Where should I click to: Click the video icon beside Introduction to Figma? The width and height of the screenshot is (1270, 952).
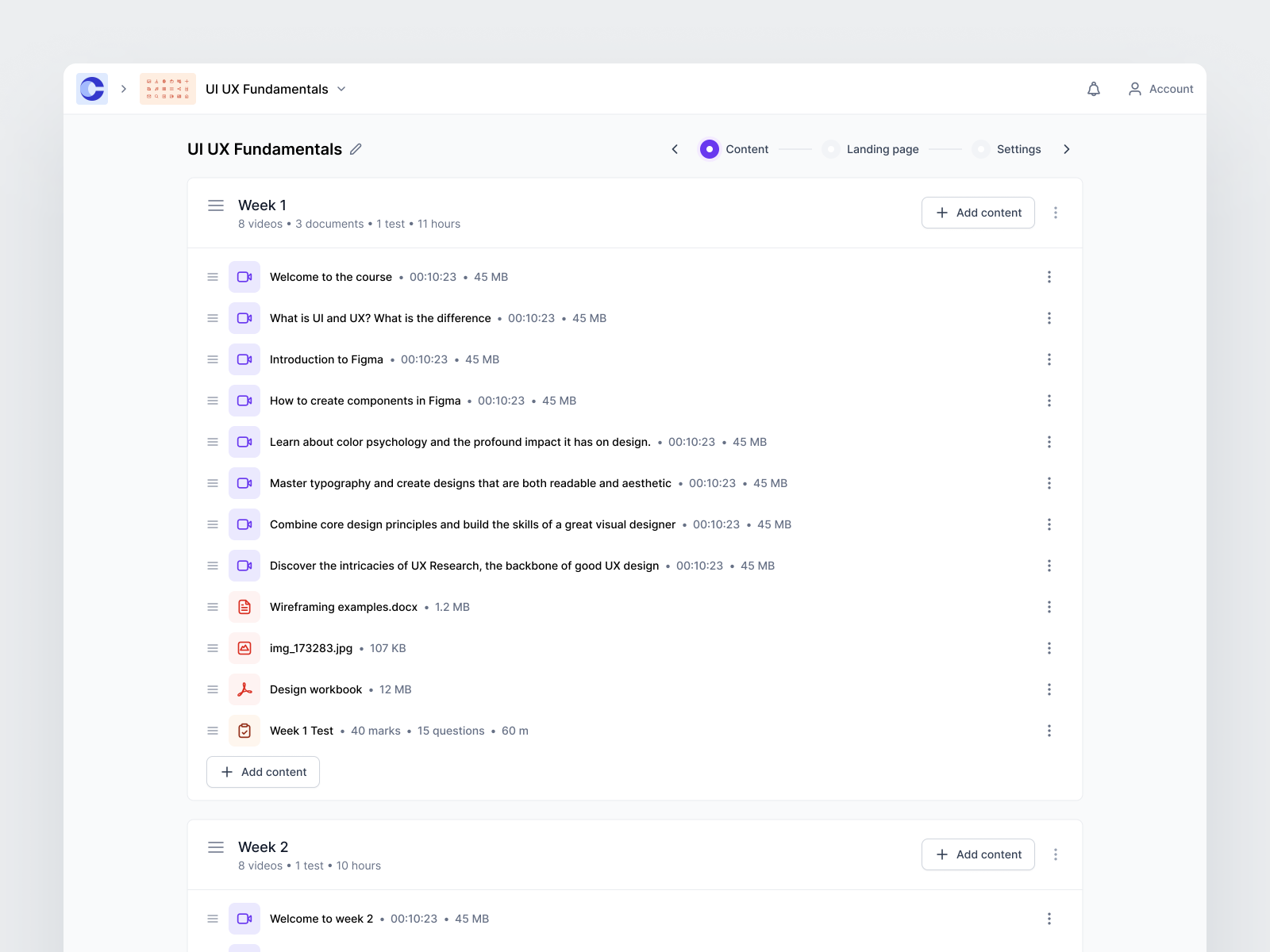(244, 359)
